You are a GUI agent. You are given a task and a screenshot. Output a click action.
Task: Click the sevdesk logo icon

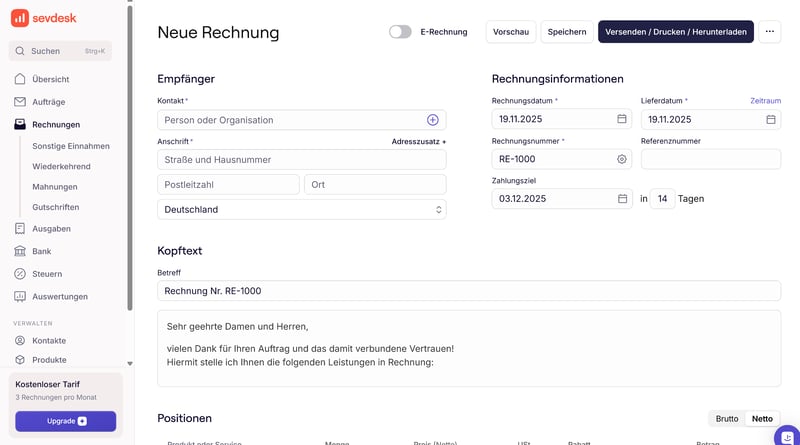point(20,18)
